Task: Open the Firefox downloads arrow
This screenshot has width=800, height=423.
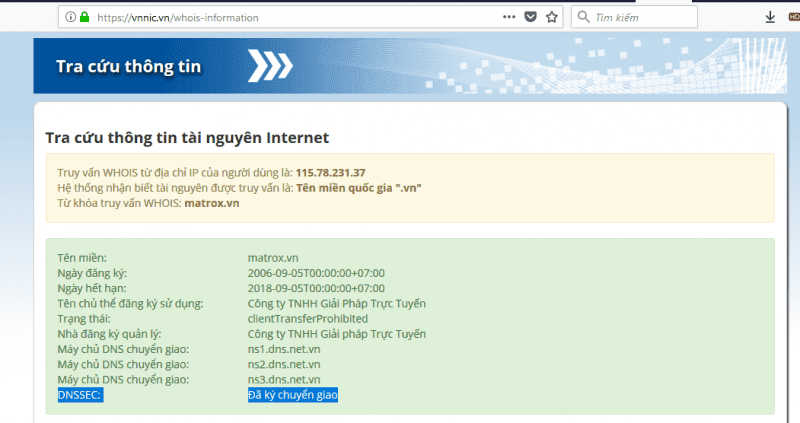Action: pyautogui.click(x=770, y=17)
